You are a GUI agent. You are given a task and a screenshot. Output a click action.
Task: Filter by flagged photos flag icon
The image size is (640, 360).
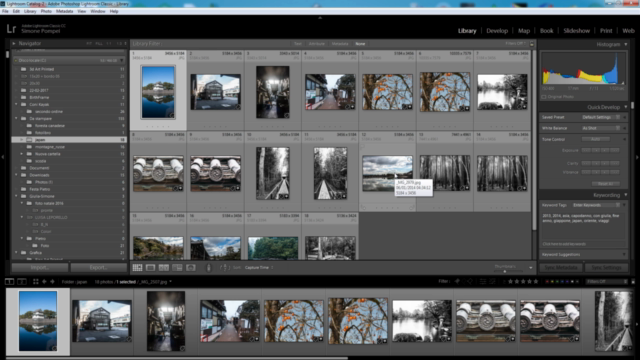point(457,281)
